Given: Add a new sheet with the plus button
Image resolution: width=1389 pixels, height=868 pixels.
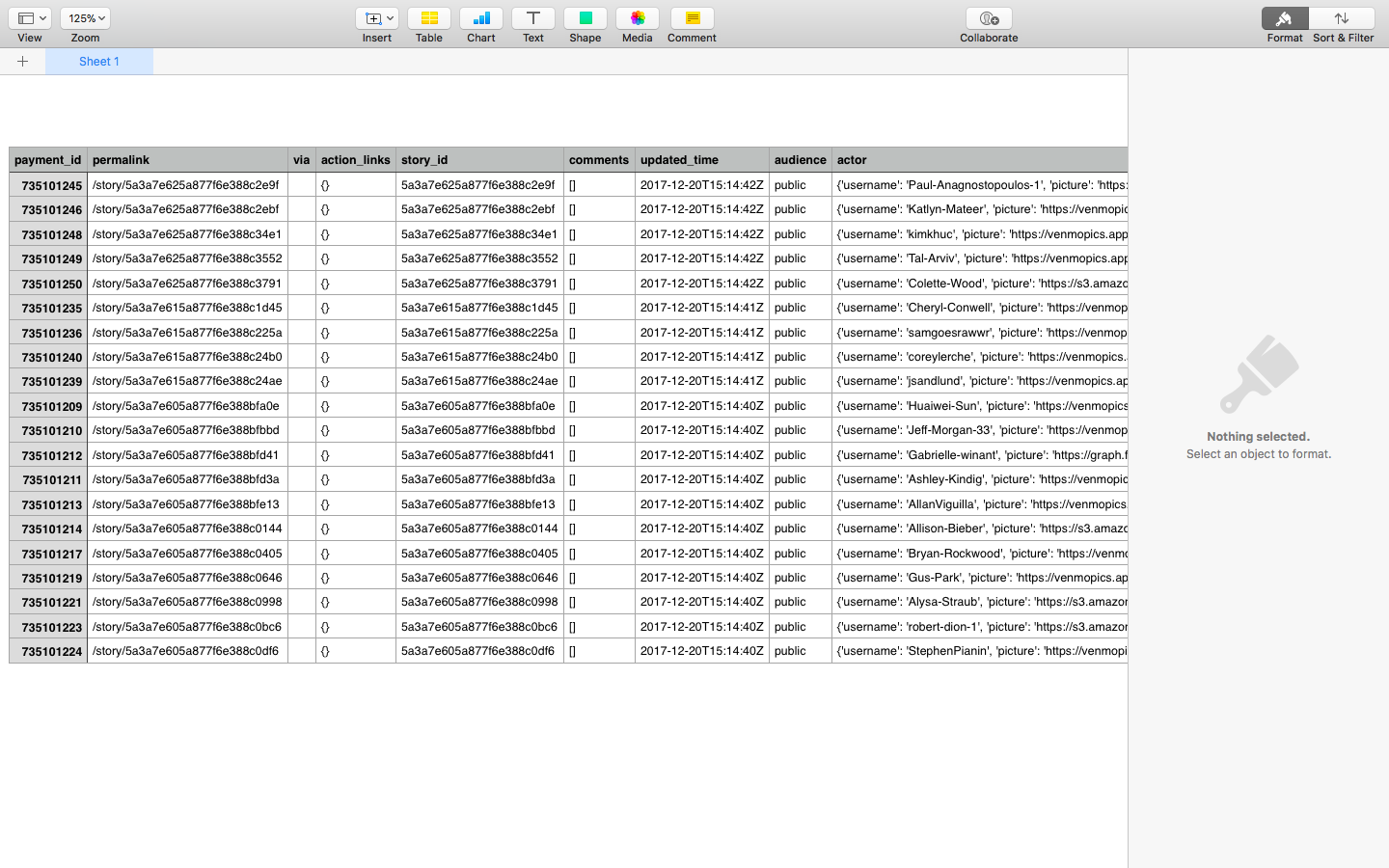Looking at the screenshot, I should click(x=23, y=61).
